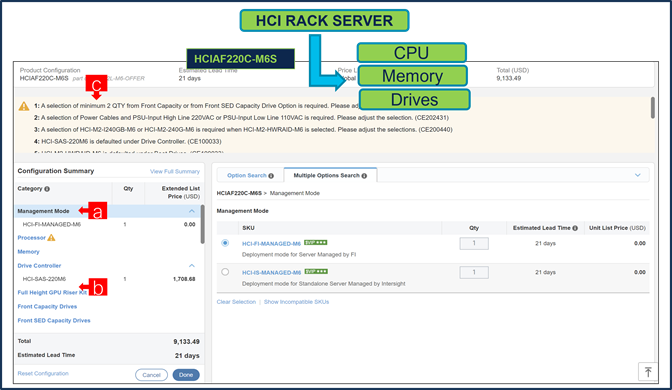Screen dimensions: 672x390
Task: Click the warning messages panel scrollbar
Action: 653,108
